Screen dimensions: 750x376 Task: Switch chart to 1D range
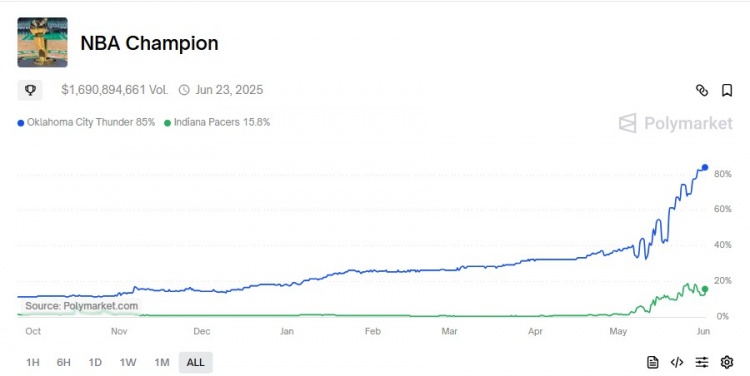pyautogui.click(x=95, y=362)
